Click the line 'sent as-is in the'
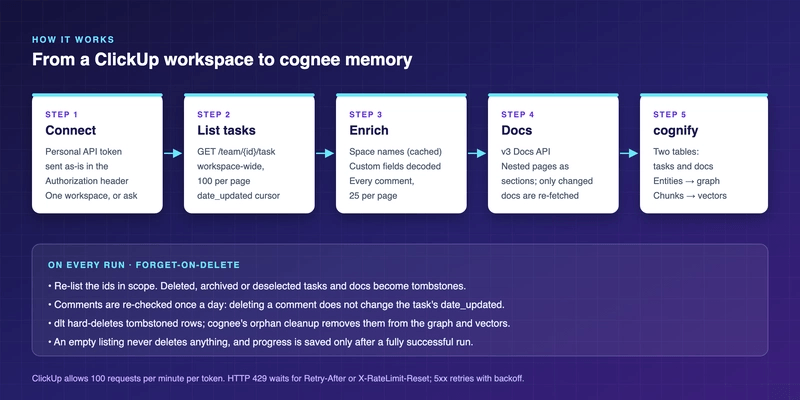Screen dimensions: 800x400 pyautogui.click(x=77, y=166)
